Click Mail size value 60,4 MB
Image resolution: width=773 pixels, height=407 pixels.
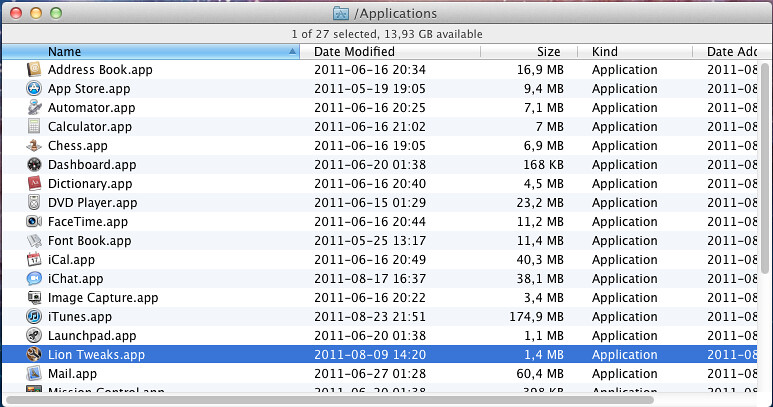[540, 373]
